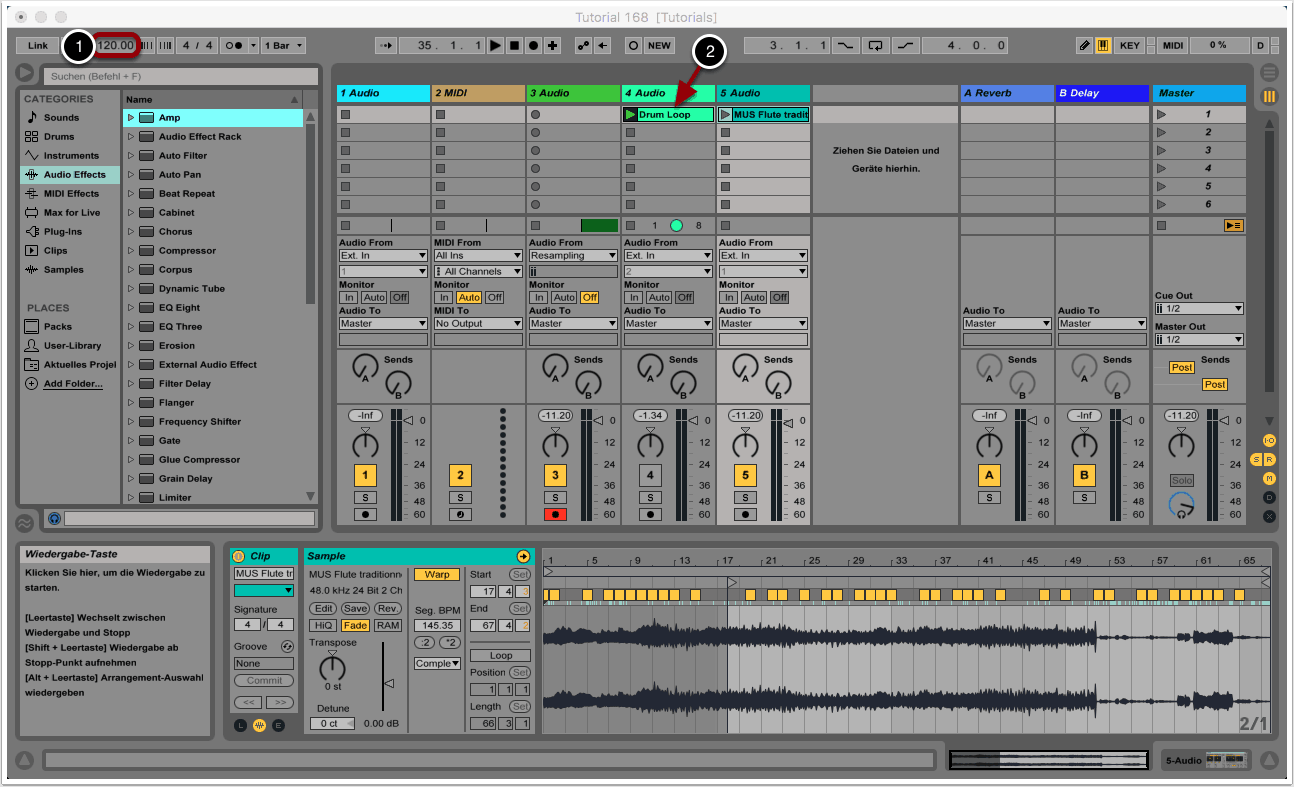
Task: Click the Link button
Action: click(38, 46)
